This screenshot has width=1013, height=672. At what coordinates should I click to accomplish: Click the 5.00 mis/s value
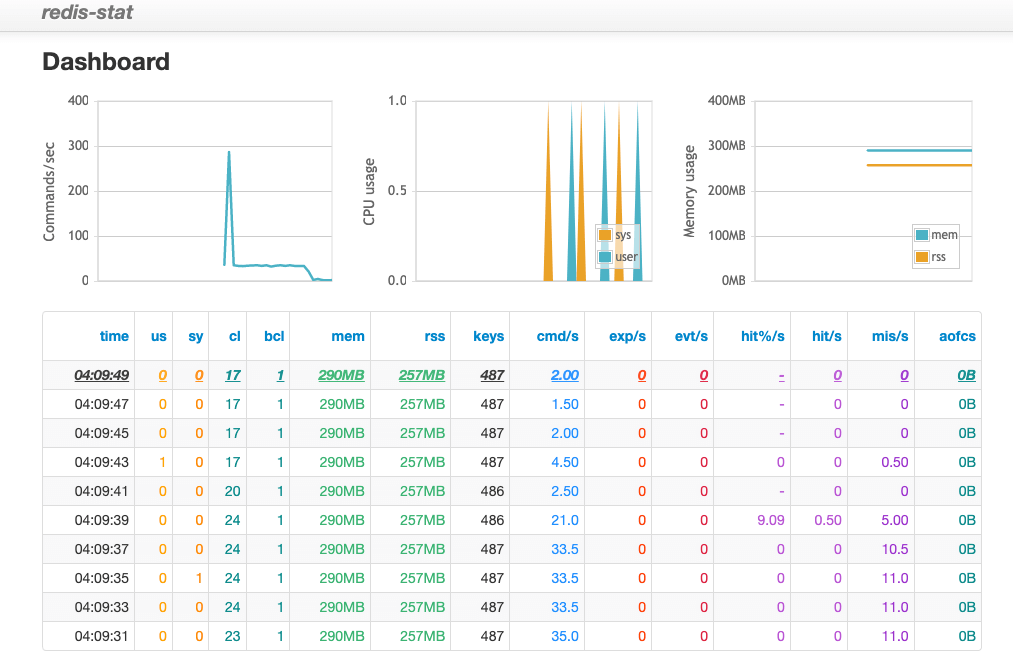(x=895, y=521)
